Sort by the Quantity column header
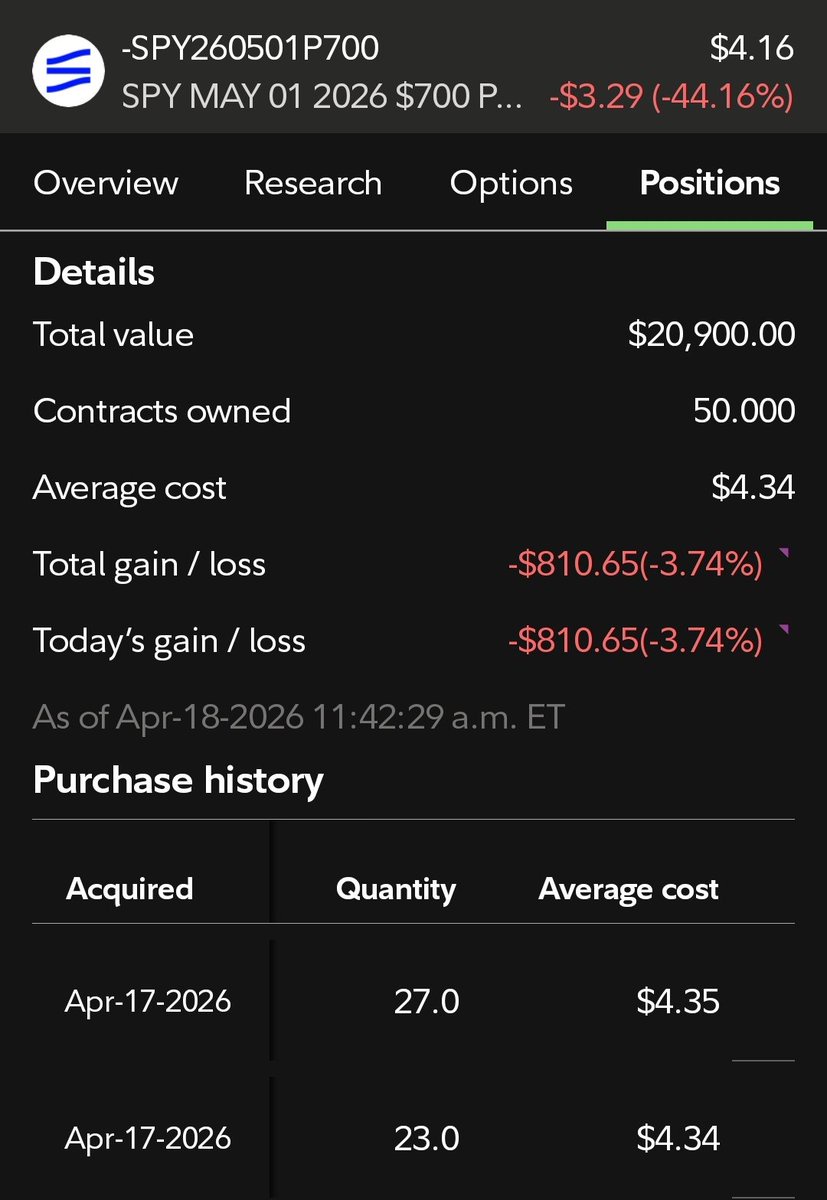This screenshot has height=1200, width=827. tap(396, 889)
